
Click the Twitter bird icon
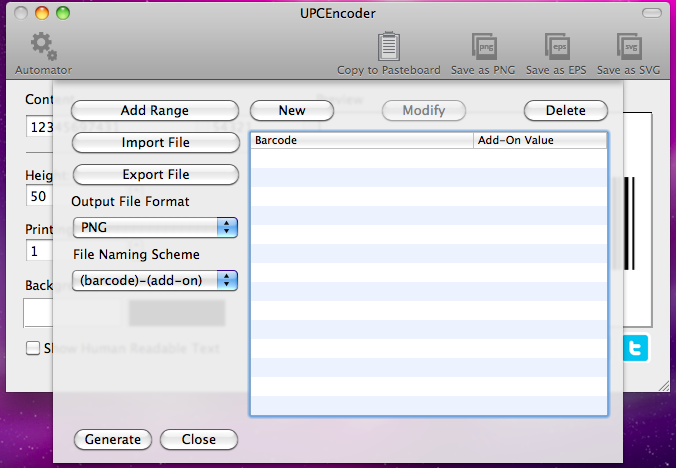[x=635, y=348]
